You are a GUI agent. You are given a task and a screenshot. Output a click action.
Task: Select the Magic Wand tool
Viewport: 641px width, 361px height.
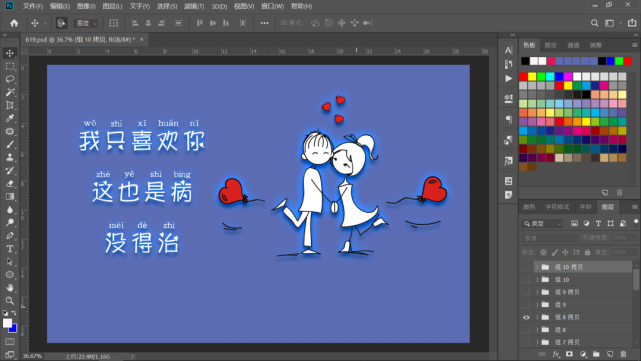10,92
